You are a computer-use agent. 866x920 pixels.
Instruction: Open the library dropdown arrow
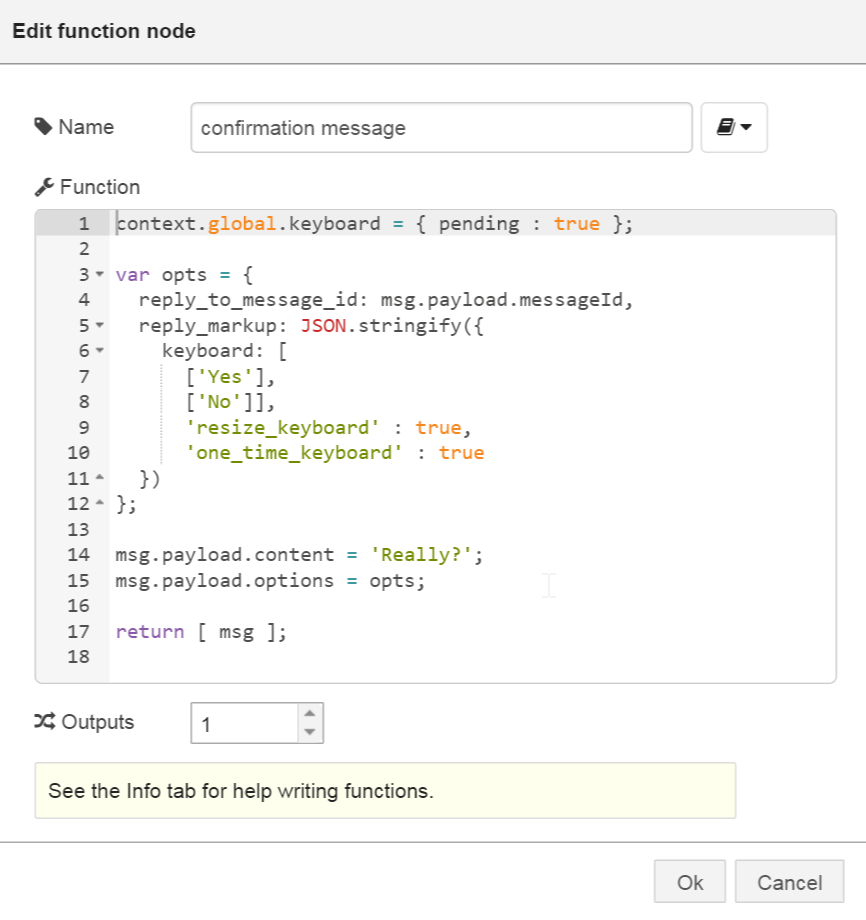[x=745, y=127]
